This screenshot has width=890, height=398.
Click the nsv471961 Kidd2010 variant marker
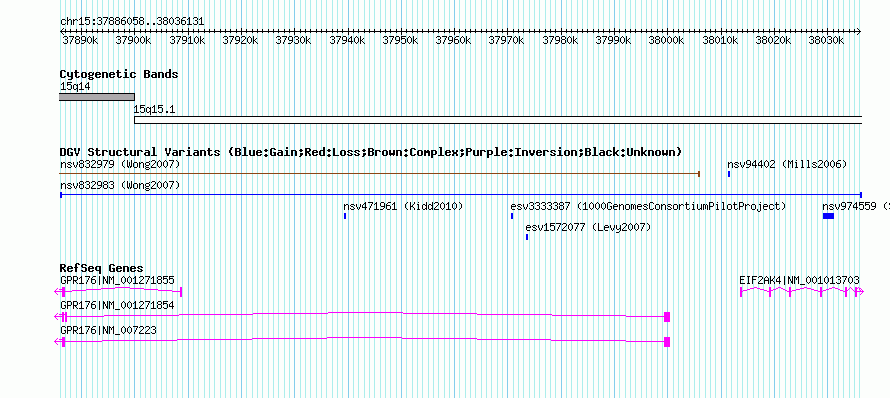(x=345, y=216)
